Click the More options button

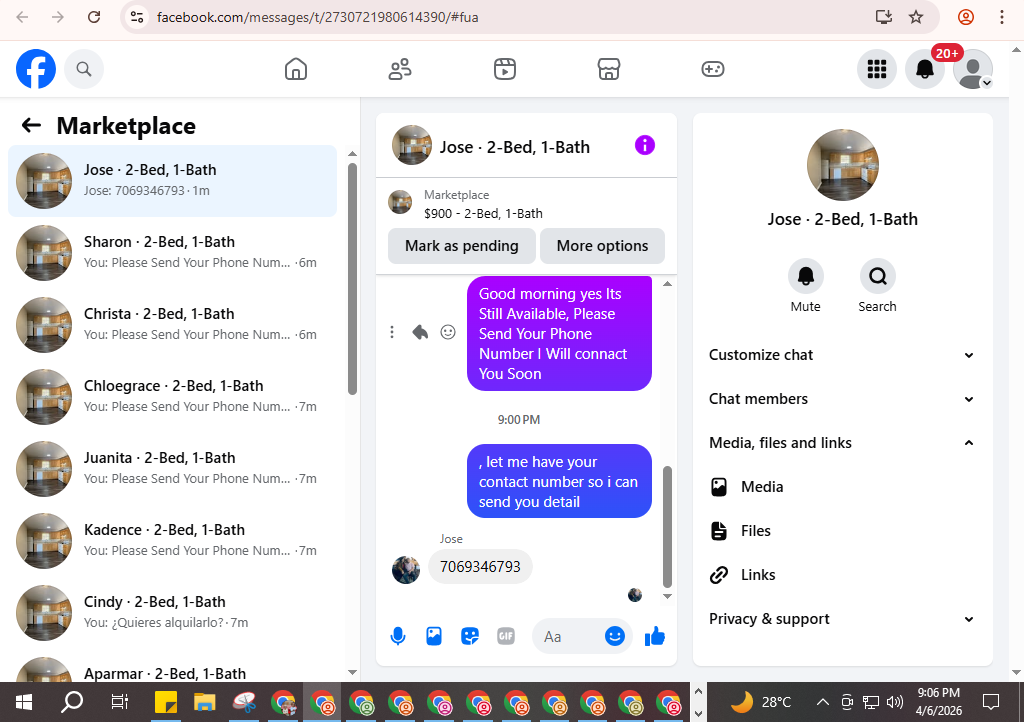coord(602,245)
